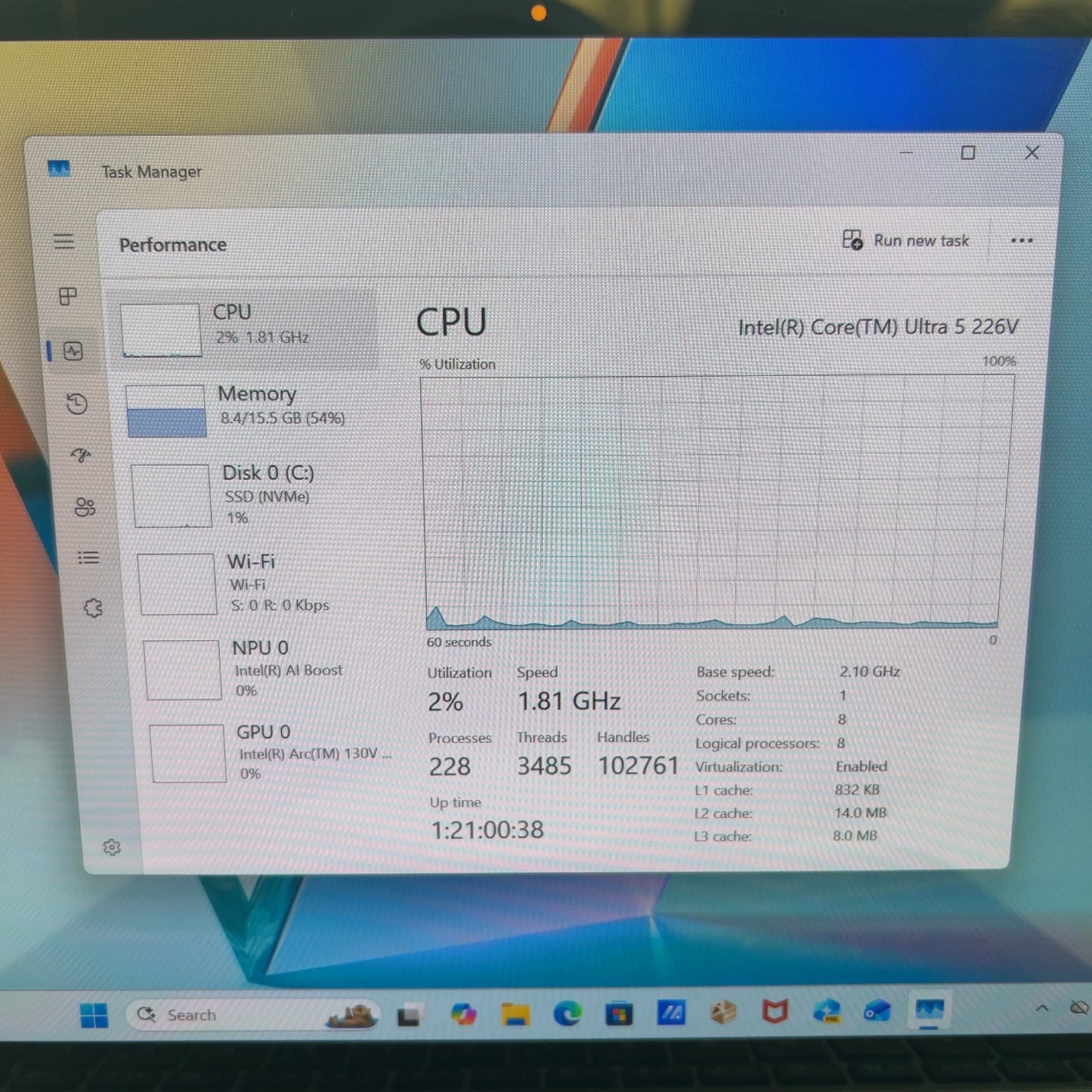This screenshot has width=1092, height=1092.
Task: Click the 1.81 GHz speed value
Action: click(x=570, y=701)
